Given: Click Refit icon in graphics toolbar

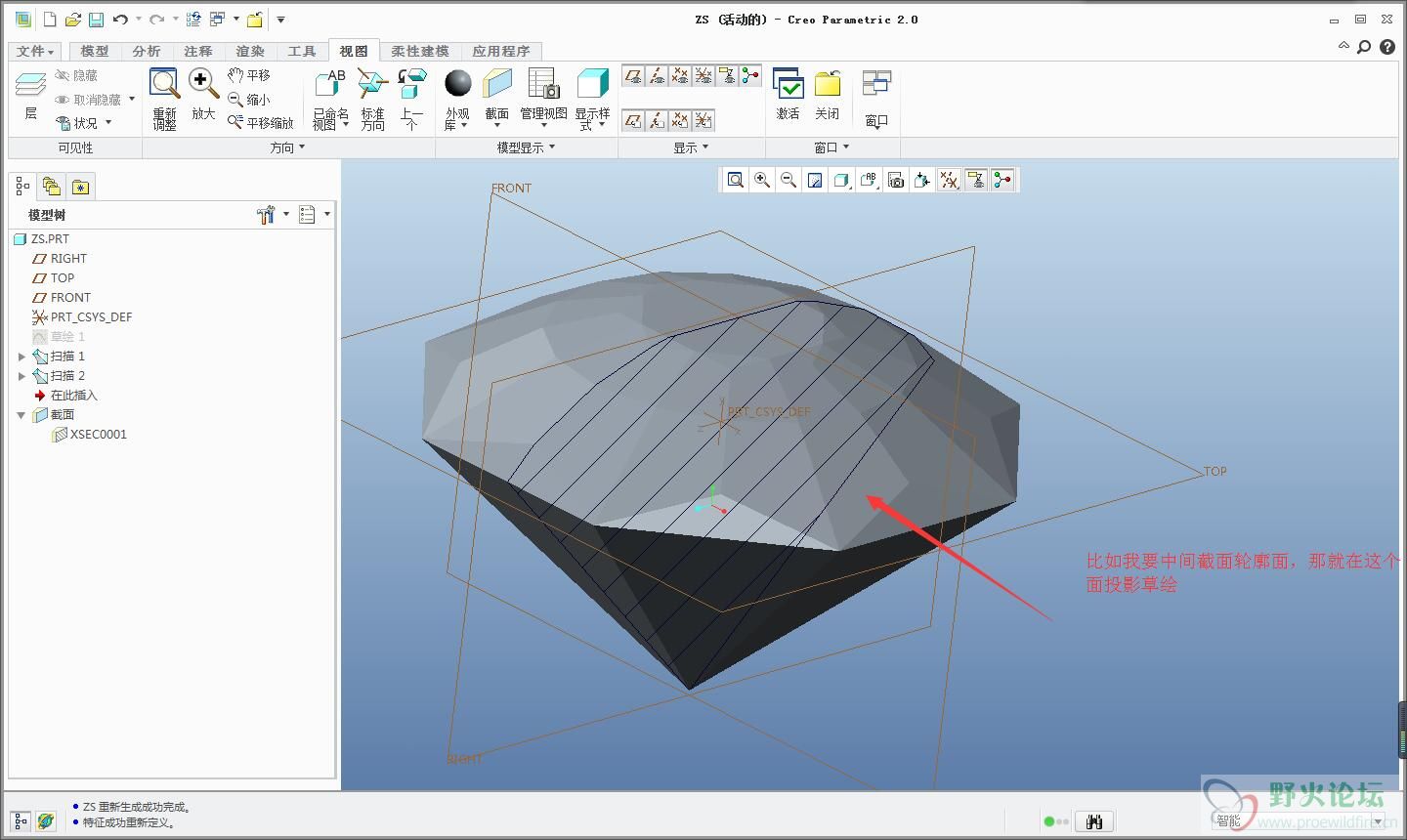Looking at the screenshot, I should coord(736,180).
